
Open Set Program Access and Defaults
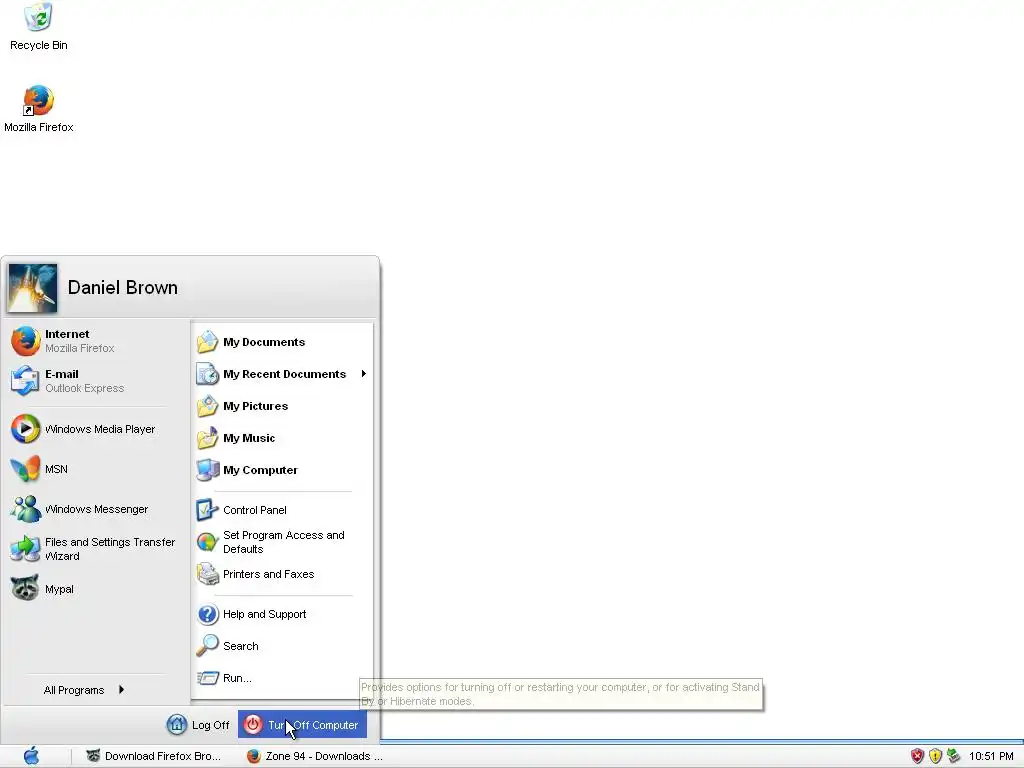[283, 542]
